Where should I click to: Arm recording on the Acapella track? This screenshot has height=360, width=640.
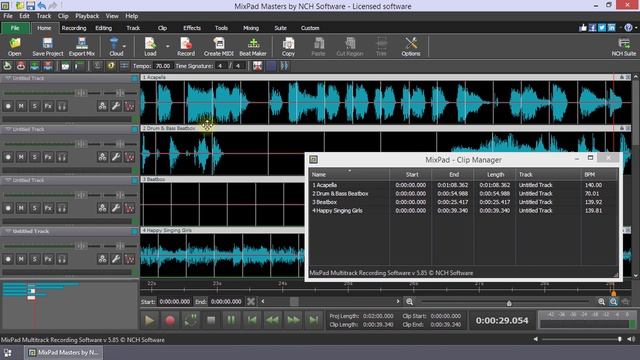(8, 106)
